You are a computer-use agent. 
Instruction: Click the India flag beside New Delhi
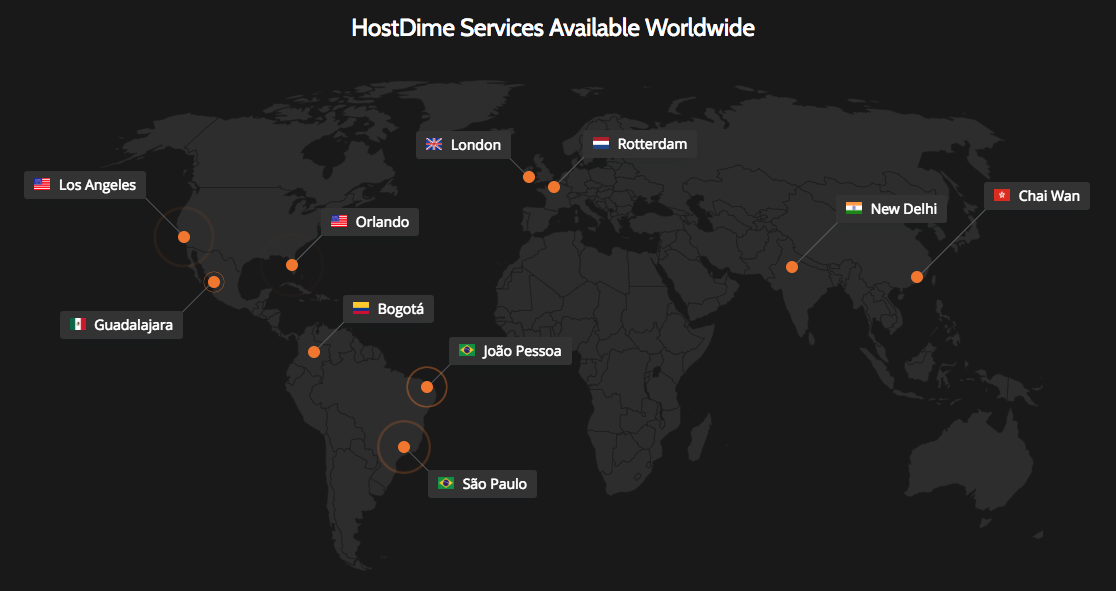click(x=854, y=209)
